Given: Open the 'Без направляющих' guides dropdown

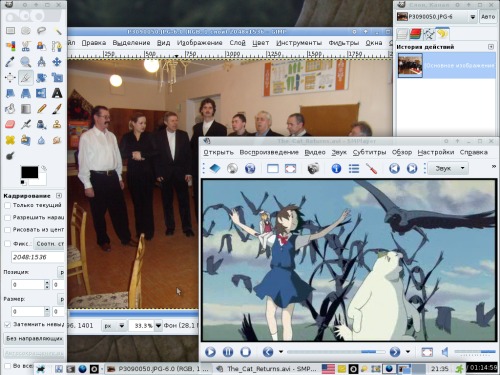Looking at the screenshot, I should coord(34,338).
